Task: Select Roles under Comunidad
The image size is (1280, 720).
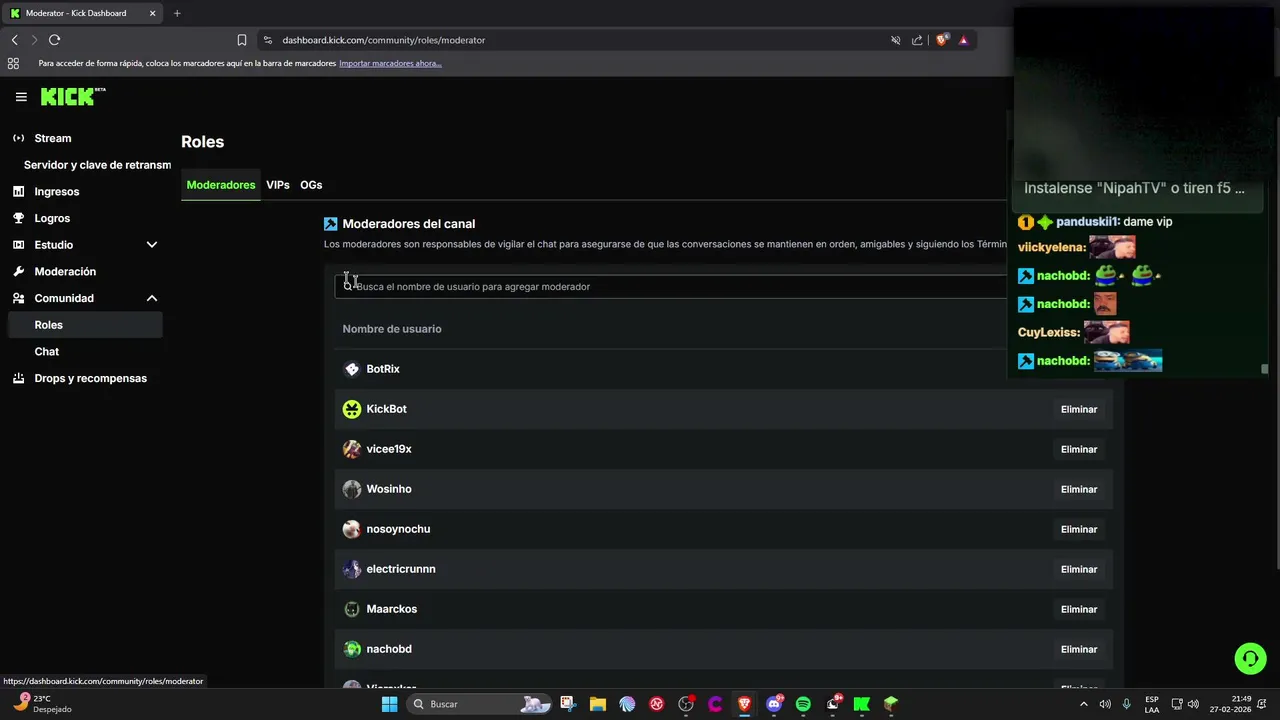Action: coord(85,325)
